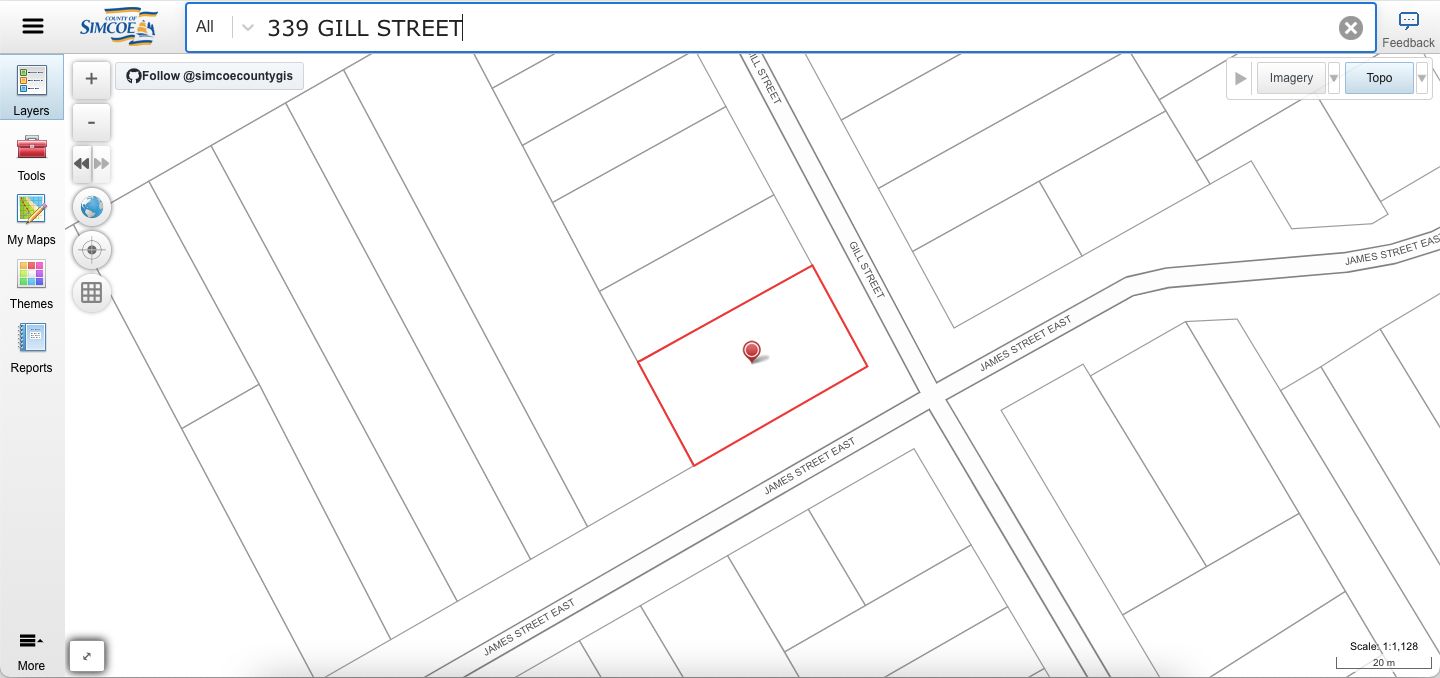Screen dimensions: 1440x678
Task: Click the Scale 1:1,128 indicator
Action: tap(1384, 646)
